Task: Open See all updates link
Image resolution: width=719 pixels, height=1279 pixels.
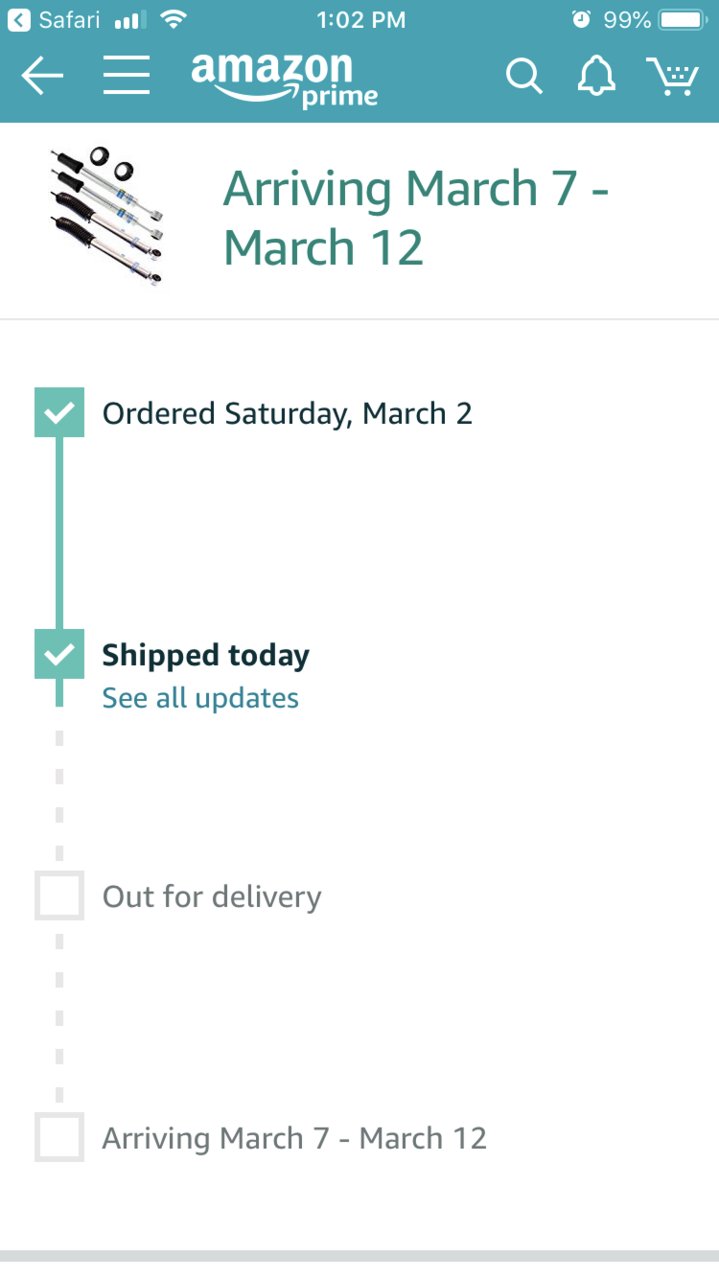Action: pos(200,698)
